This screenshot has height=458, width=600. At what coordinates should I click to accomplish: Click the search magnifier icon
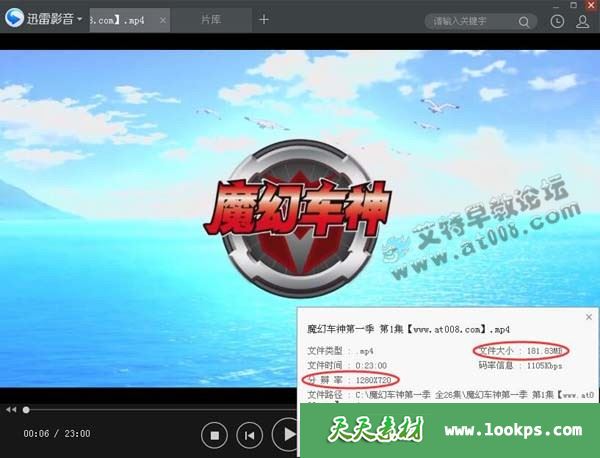coord(525,21)
